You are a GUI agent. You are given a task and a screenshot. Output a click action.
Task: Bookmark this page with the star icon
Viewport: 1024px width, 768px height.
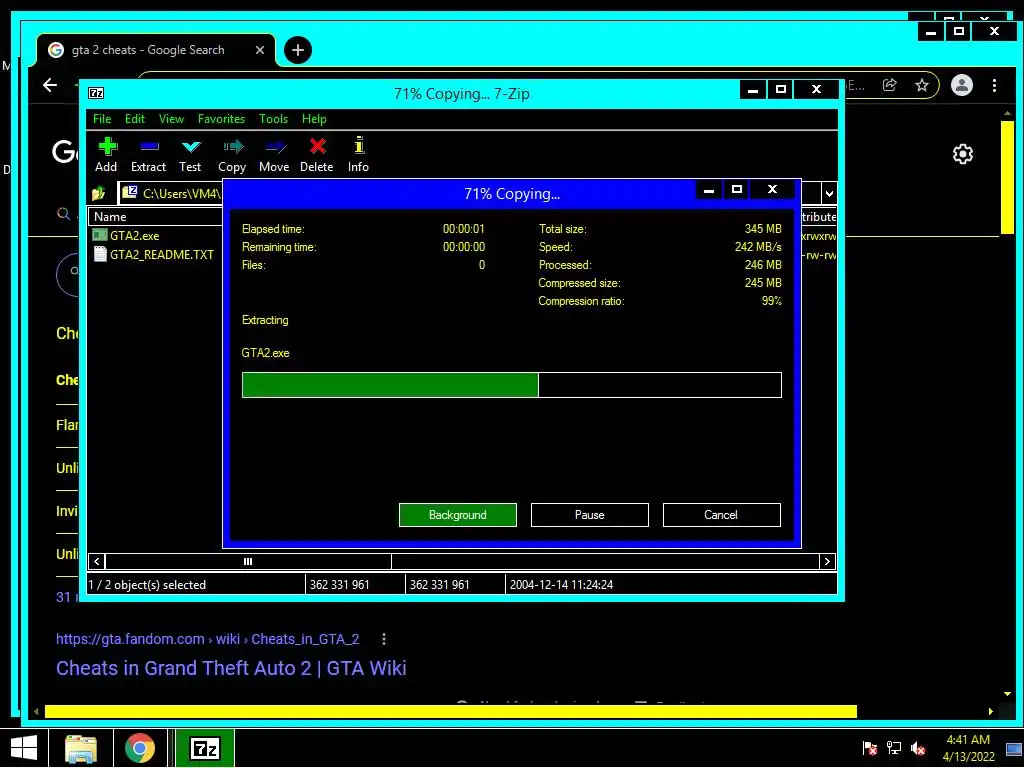tap(921, 85)
